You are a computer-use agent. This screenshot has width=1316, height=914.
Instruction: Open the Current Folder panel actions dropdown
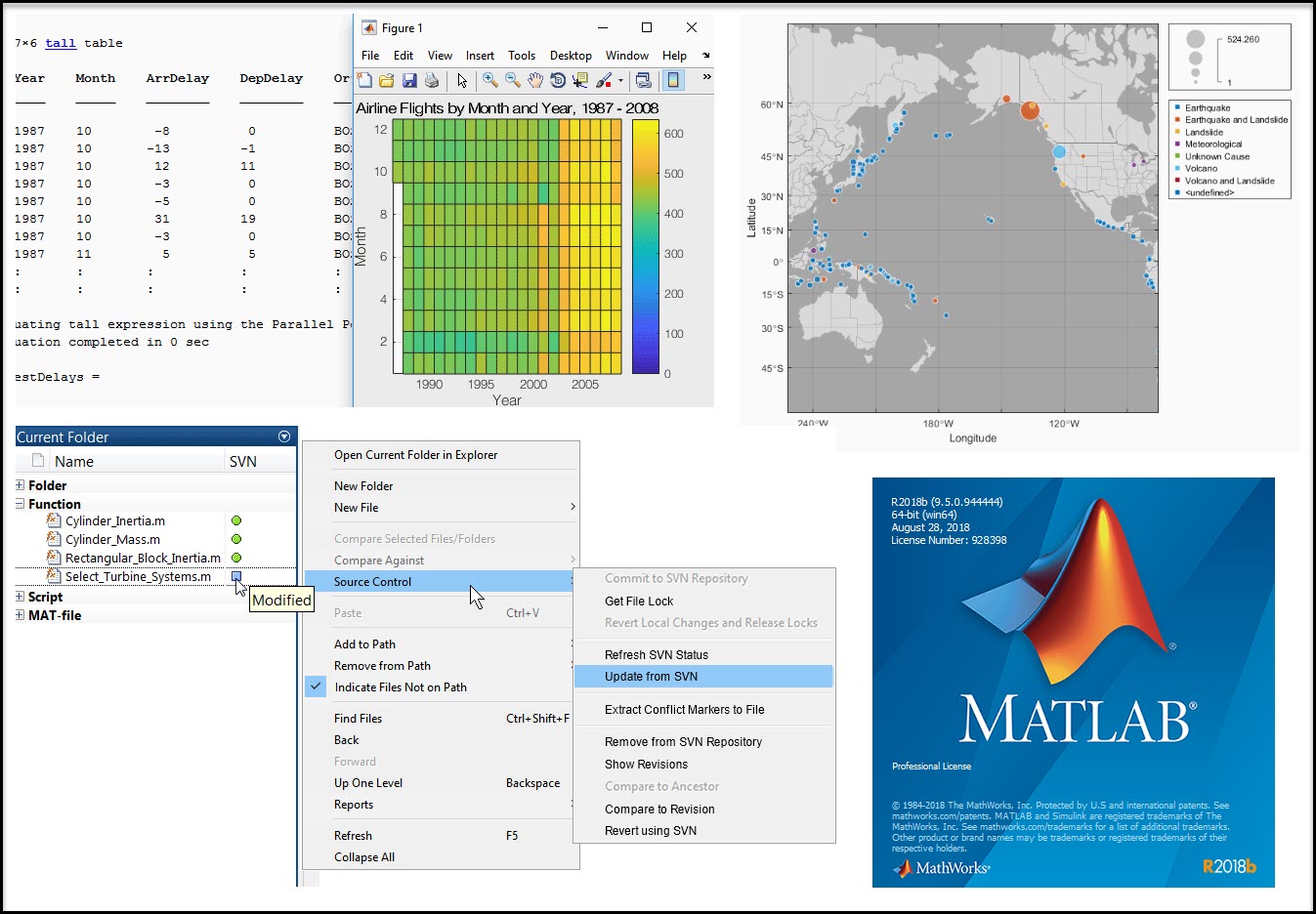coord(284,436)
